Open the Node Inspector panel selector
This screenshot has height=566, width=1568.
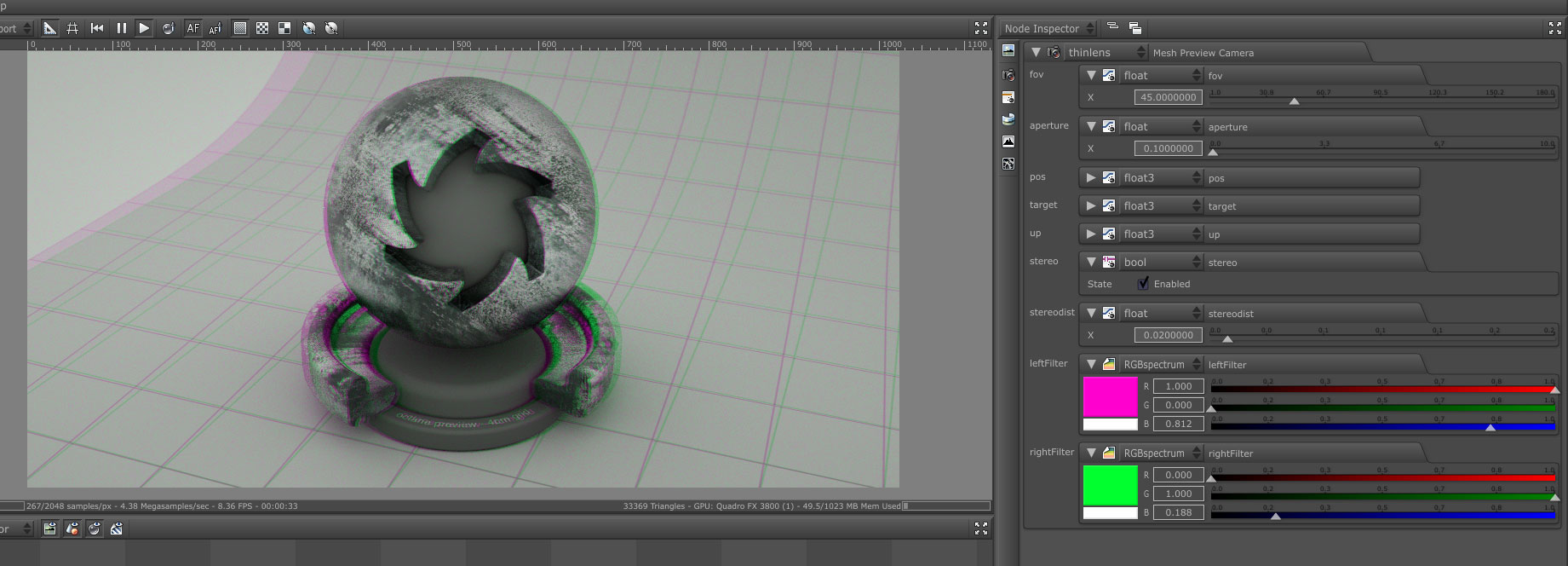(1049, 29)
